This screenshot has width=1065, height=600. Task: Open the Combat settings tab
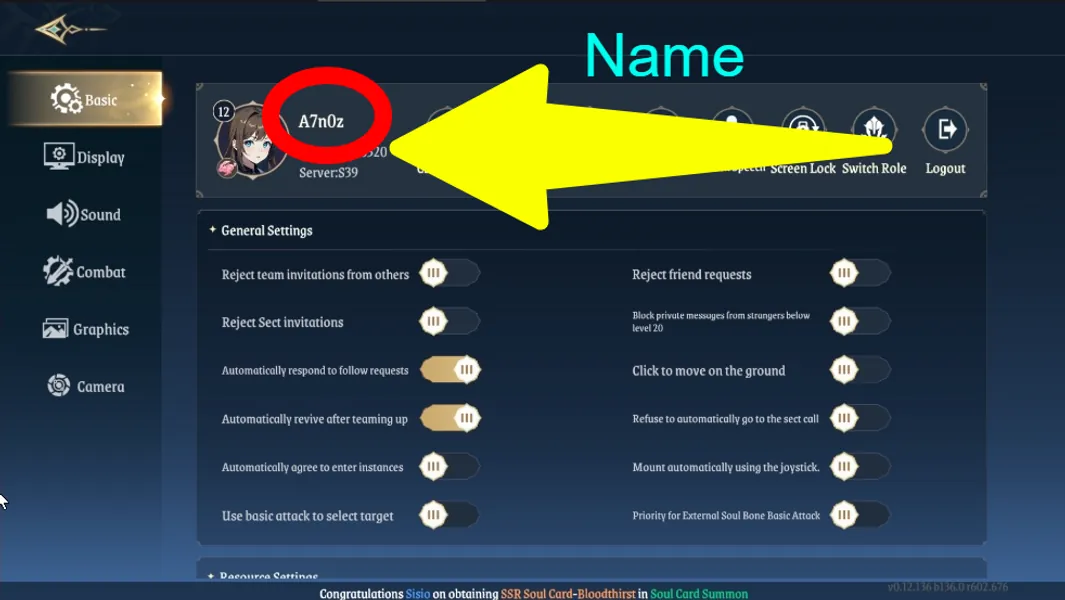coord(84,272)
